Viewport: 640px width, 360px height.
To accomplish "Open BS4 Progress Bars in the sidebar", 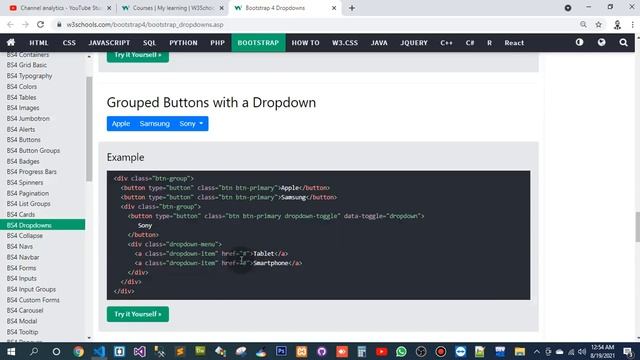I will tap(31, 172).
